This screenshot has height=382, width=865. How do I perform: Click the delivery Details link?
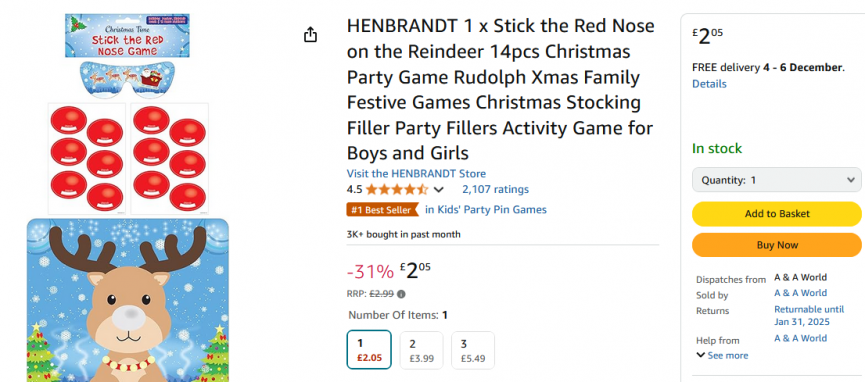tap(709, 84)
